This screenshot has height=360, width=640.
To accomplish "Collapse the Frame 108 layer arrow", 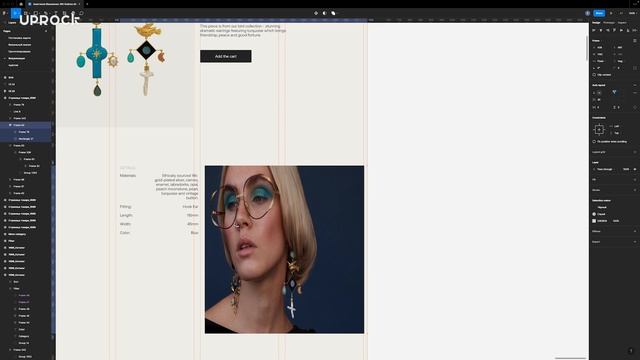I will [16, 152].
